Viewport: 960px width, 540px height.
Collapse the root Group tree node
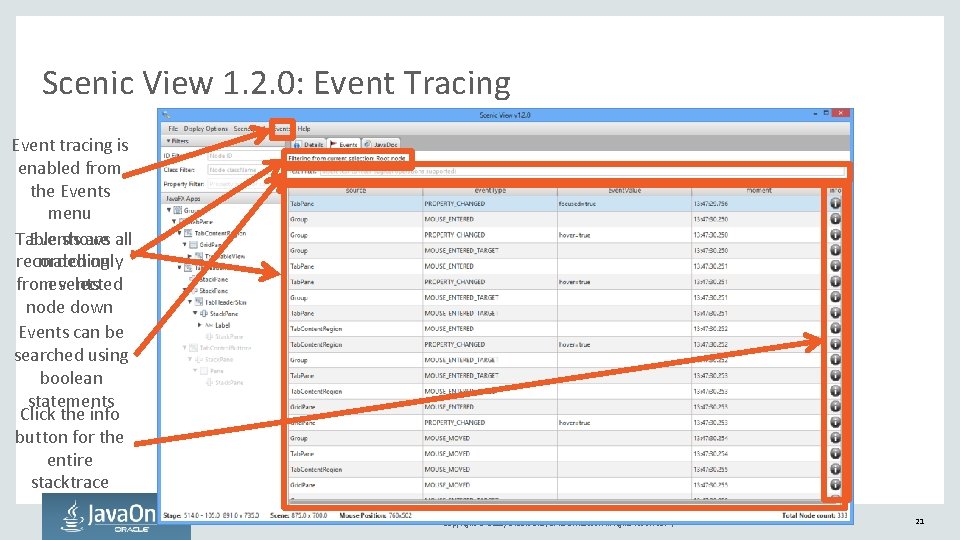(169, 210)
